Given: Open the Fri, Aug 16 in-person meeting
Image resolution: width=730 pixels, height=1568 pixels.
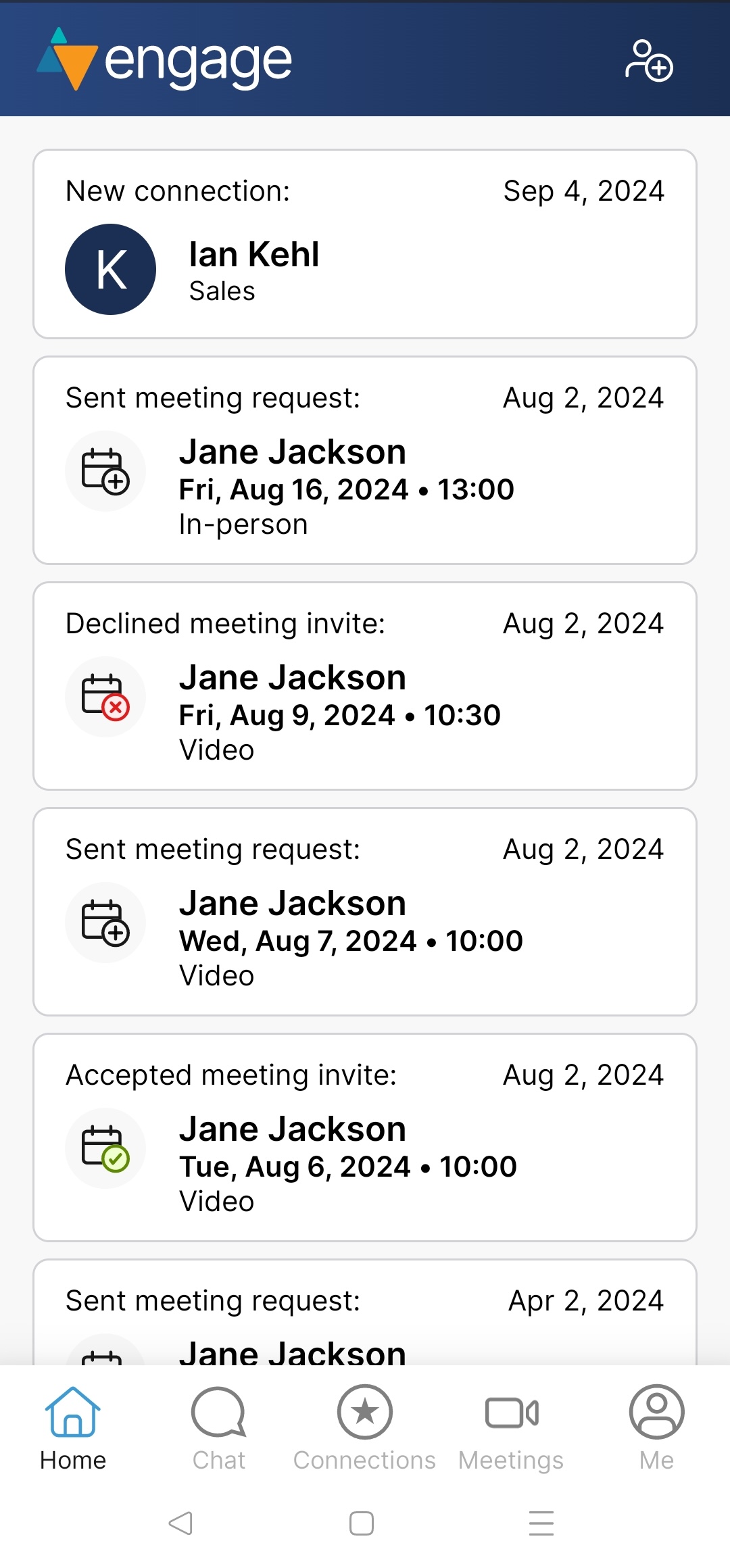Looking at the screenshot, I should coord(346,489).
